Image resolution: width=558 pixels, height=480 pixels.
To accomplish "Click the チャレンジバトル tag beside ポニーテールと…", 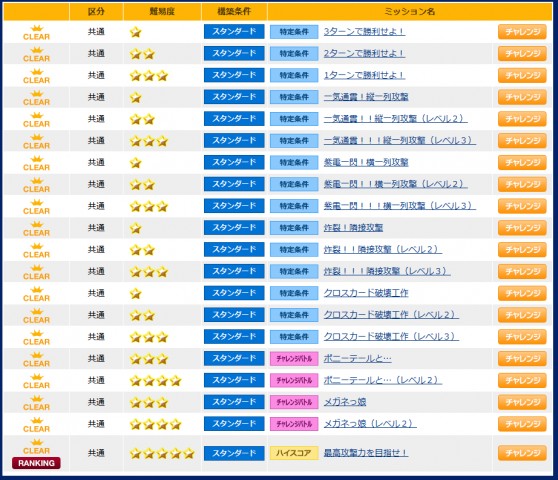I will (294, 359).
